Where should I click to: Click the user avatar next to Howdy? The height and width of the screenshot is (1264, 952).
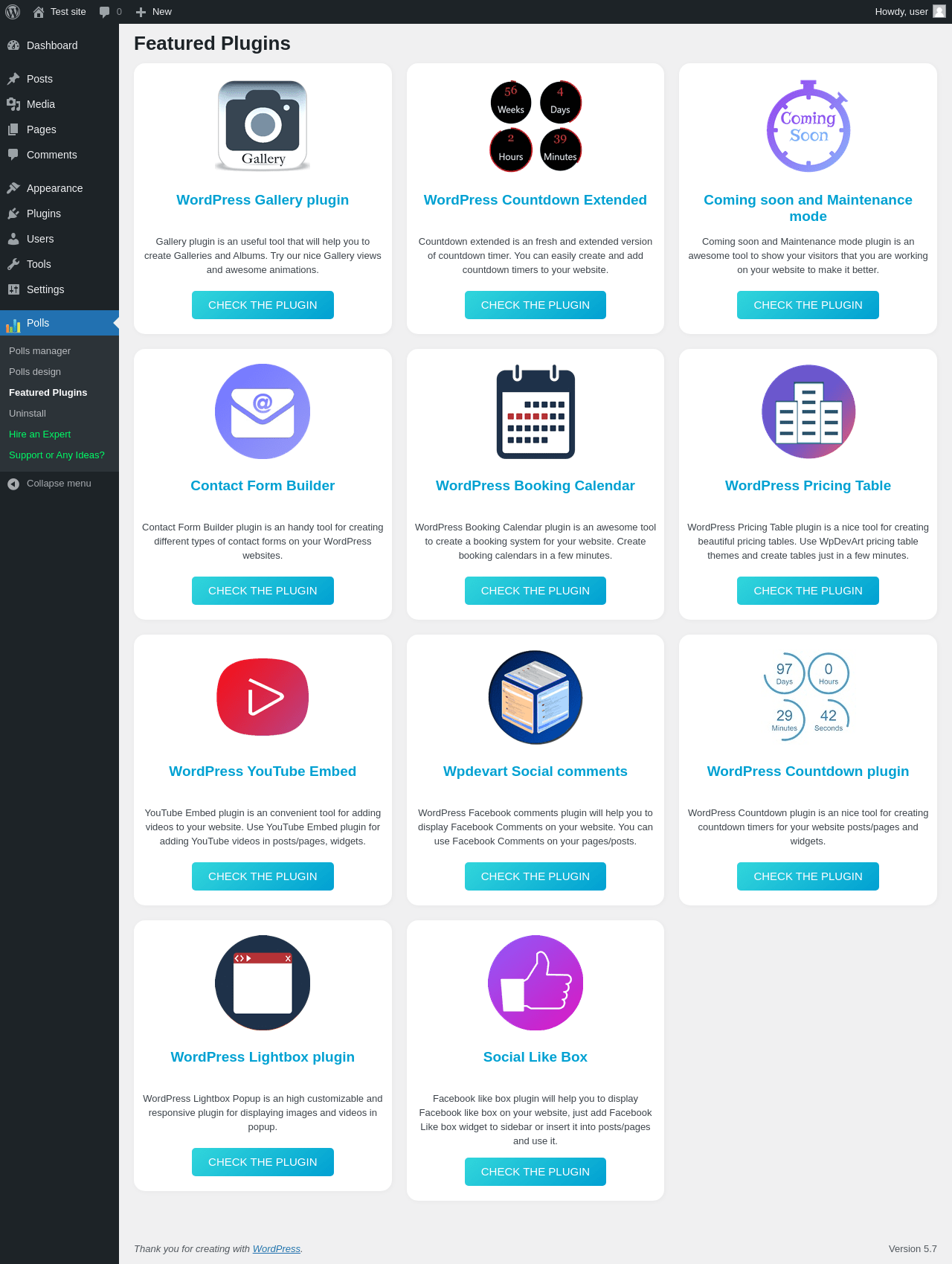pos(939,11)
